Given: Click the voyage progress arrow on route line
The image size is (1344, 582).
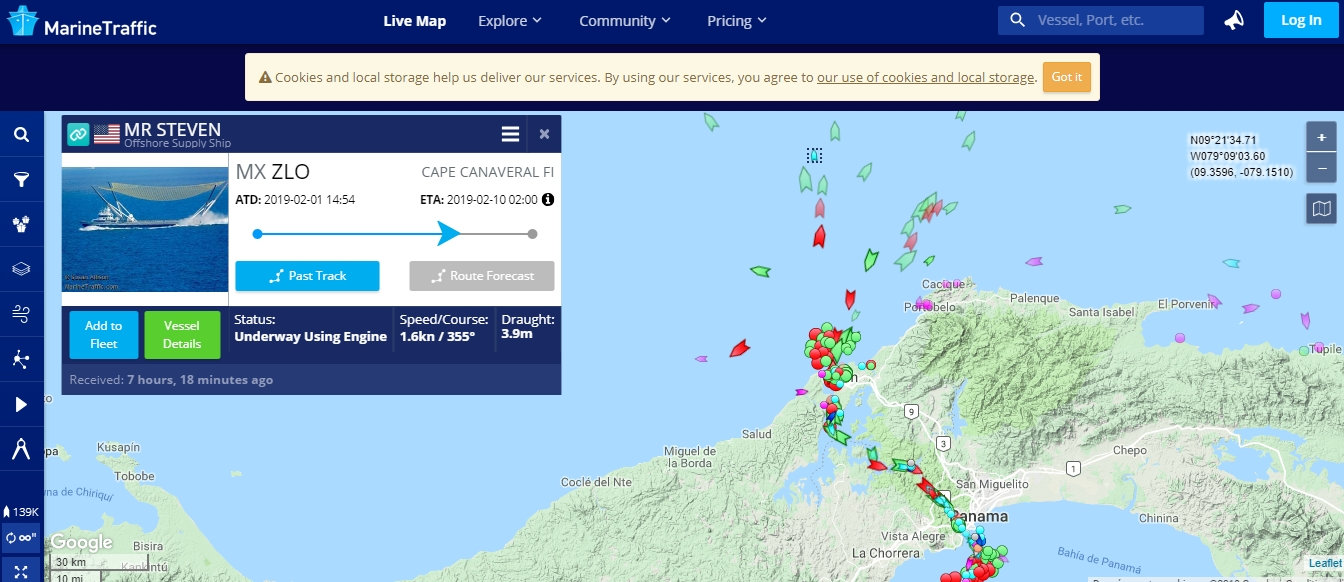Looking at the screenshot, I should pos(448,233).
